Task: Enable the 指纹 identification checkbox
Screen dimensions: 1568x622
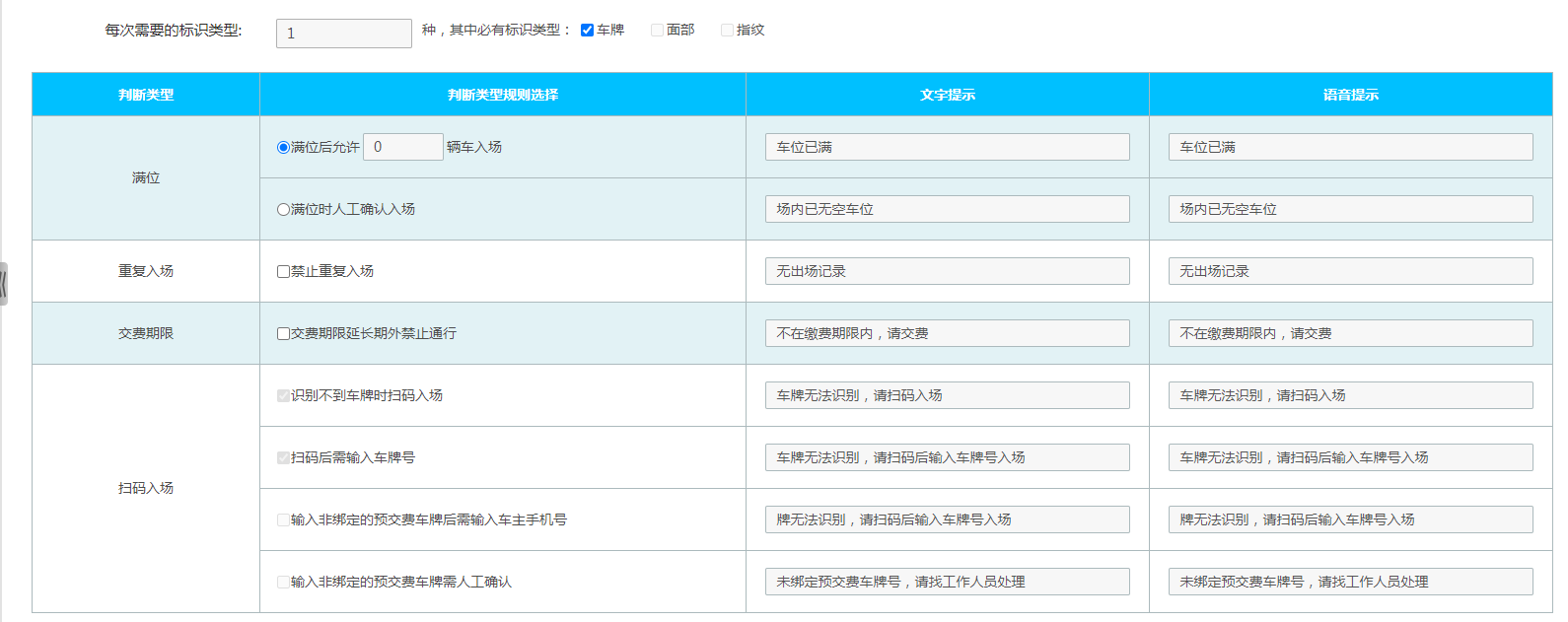Action: click(727, 31)
